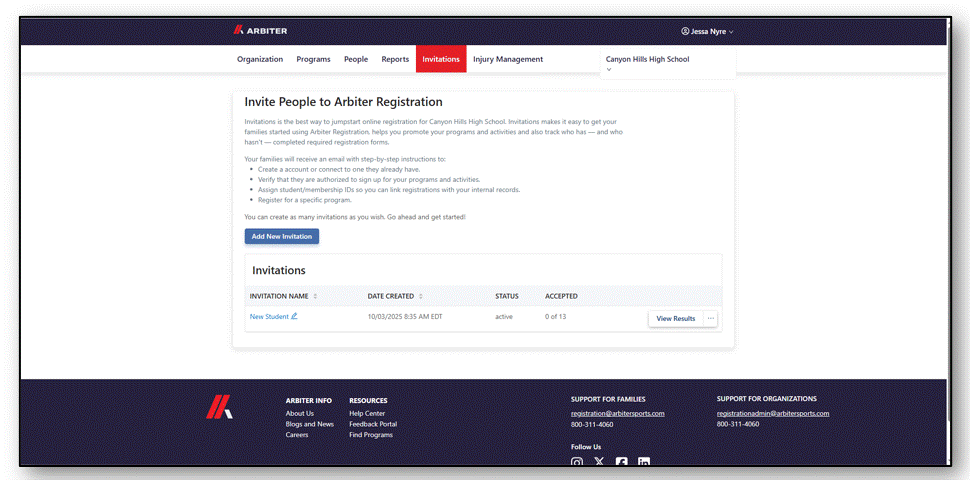Open the X (Twitter) icon in footer

point(599,461)
